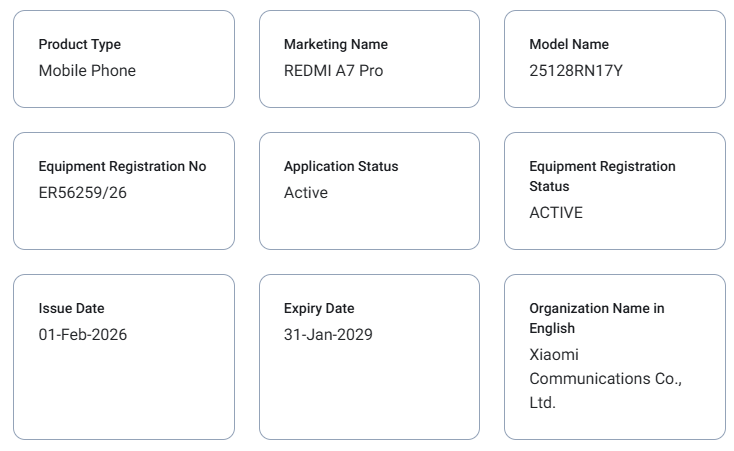Image resolution: width=734 pixels, height=451 pixels.
Task: Click the Application Status label
Action: click(x=340, y=166)
